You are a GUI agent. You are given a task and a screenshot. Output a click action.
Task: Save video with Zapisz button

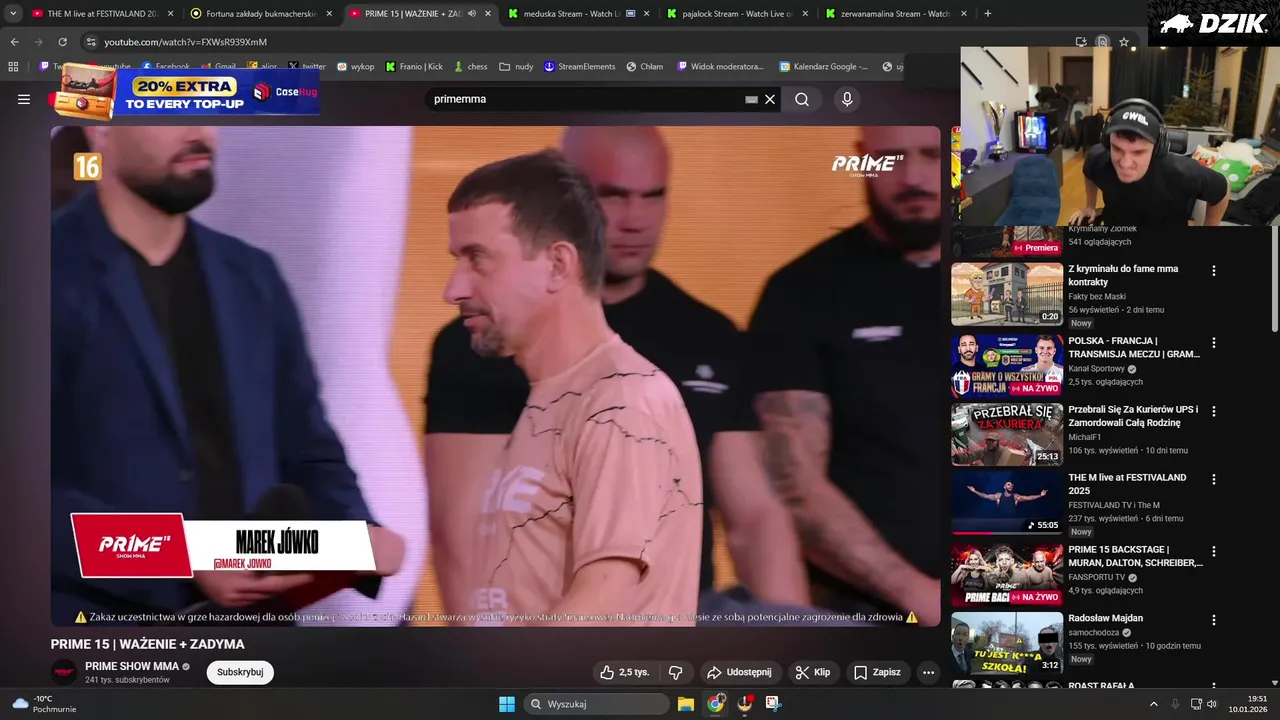(x=877, y=672)
